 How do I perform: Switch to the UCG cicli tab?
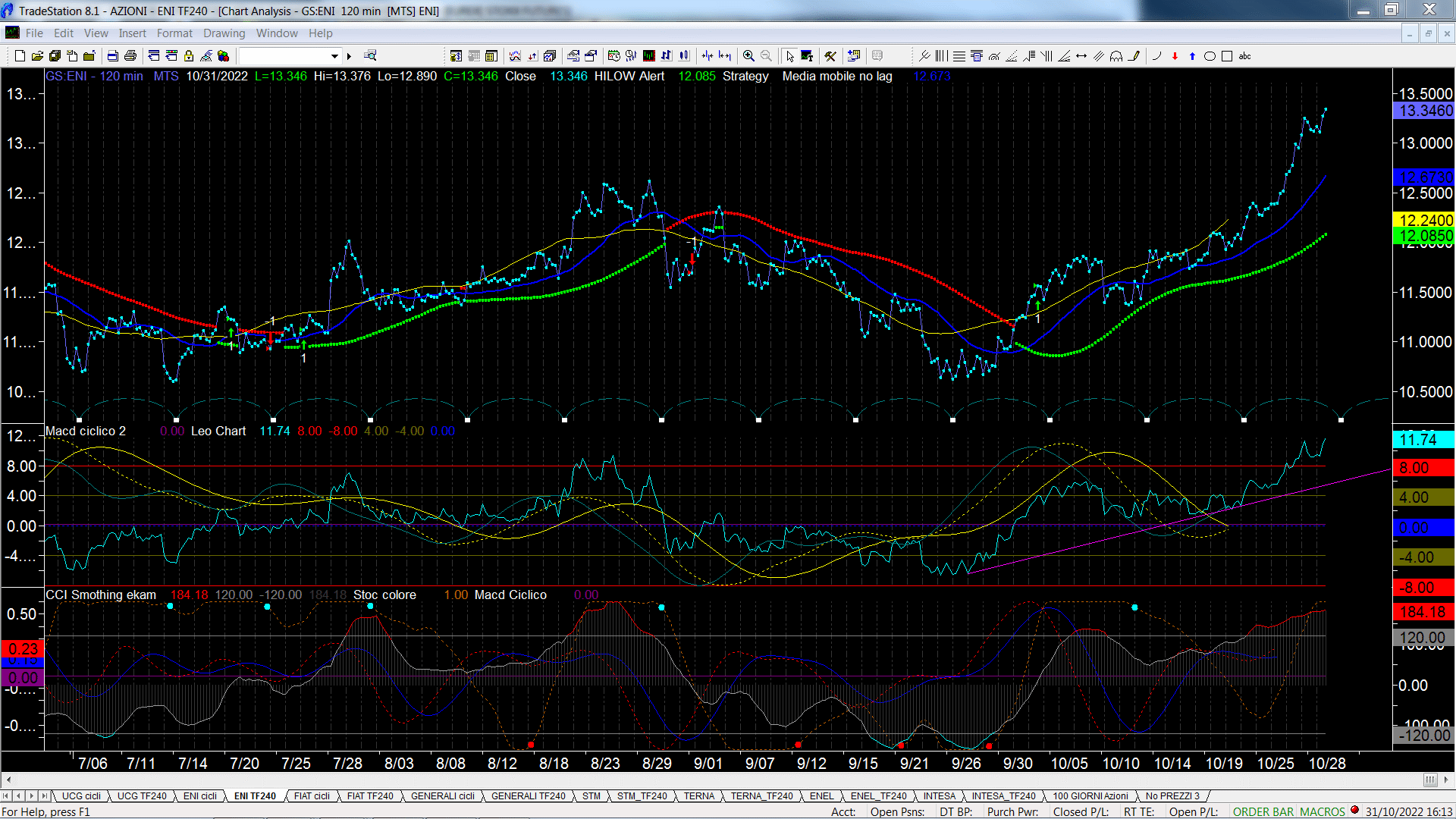coord(81,795)
